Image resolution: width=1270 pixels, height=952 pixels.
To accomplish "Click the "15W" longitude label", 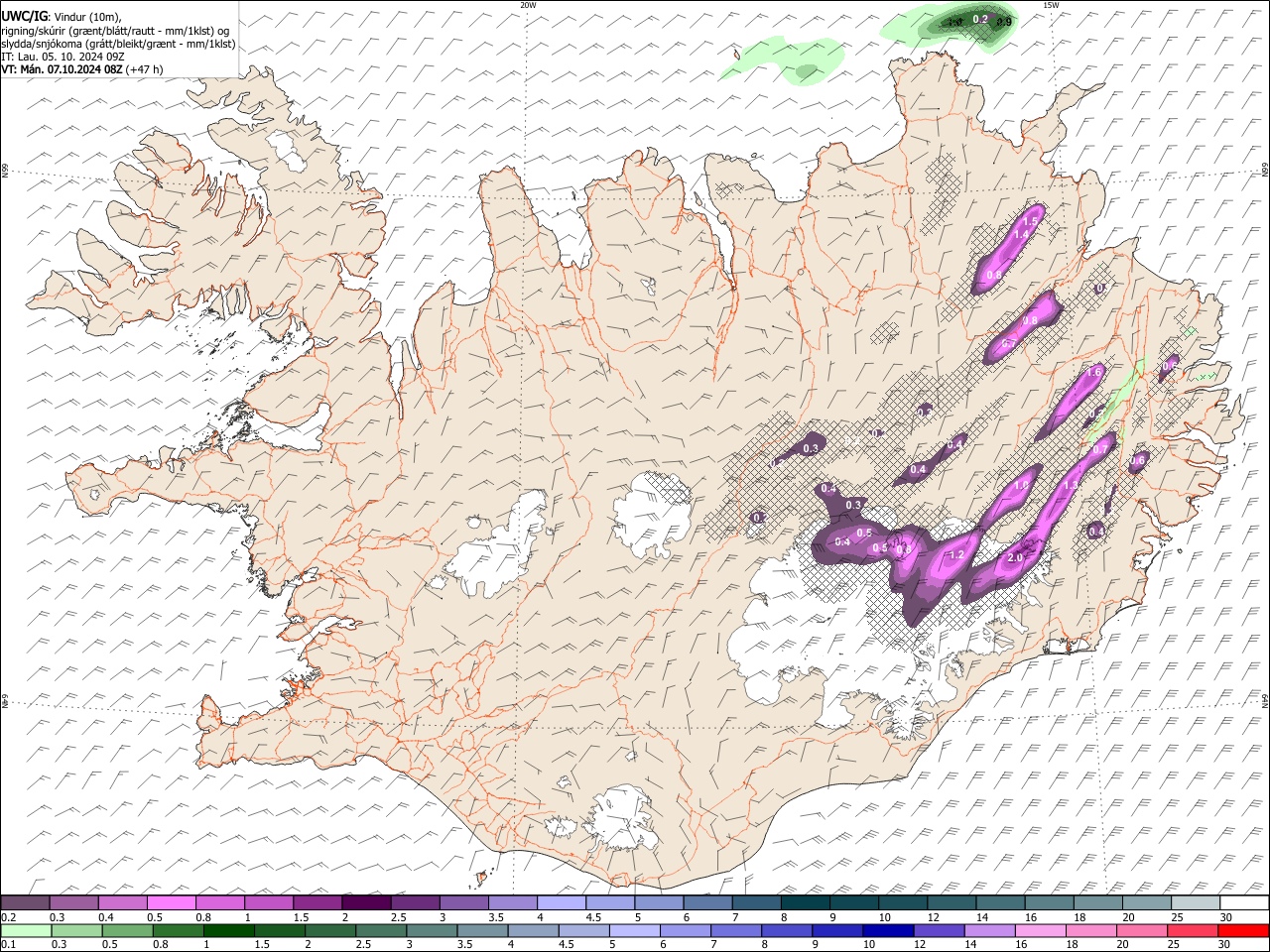I will [1051, 5].
